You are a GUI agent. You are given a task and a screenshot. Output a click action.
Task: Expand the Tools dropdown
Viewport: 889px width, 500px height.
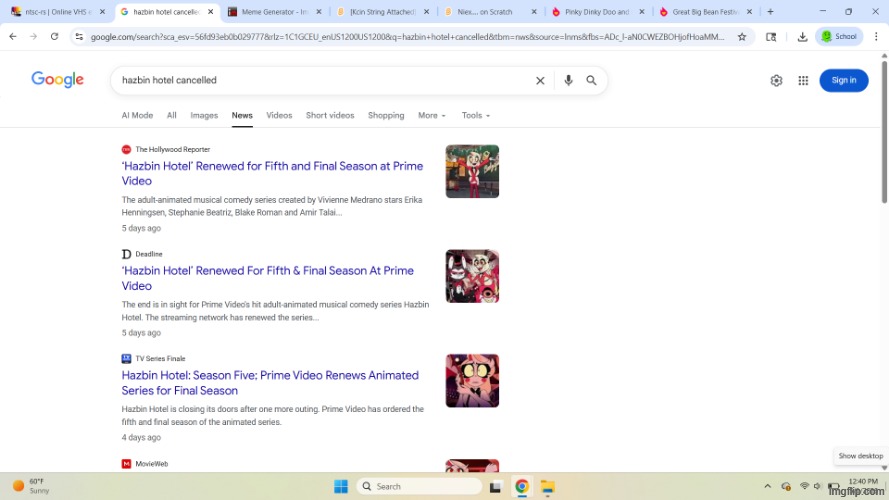click(476, 115)
